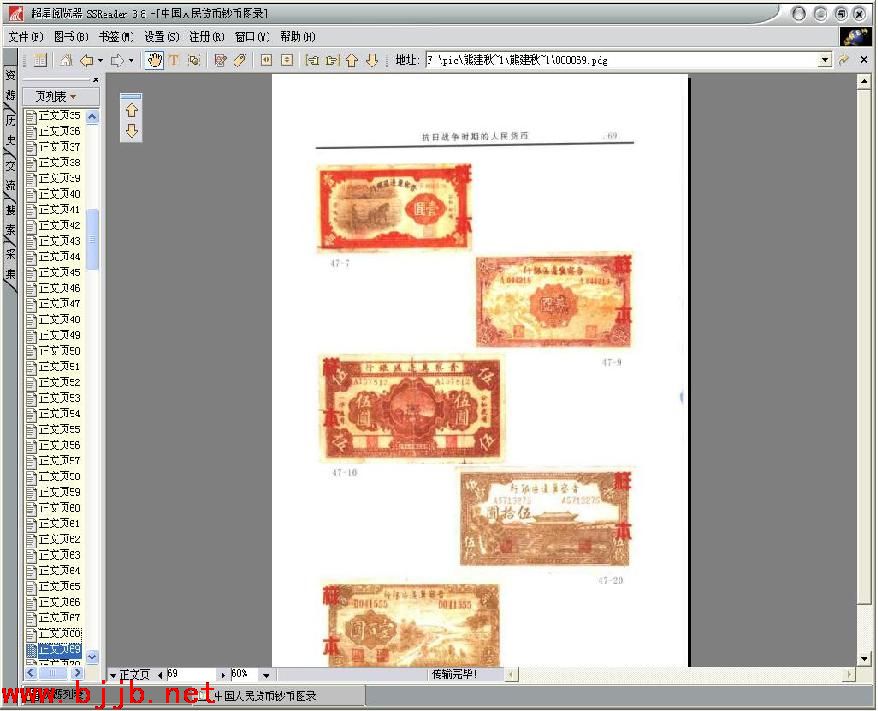Select 正文页55 in the page list
Image resolution: width=878 pixels, height=711 pixels.
(x=54, y=429)
